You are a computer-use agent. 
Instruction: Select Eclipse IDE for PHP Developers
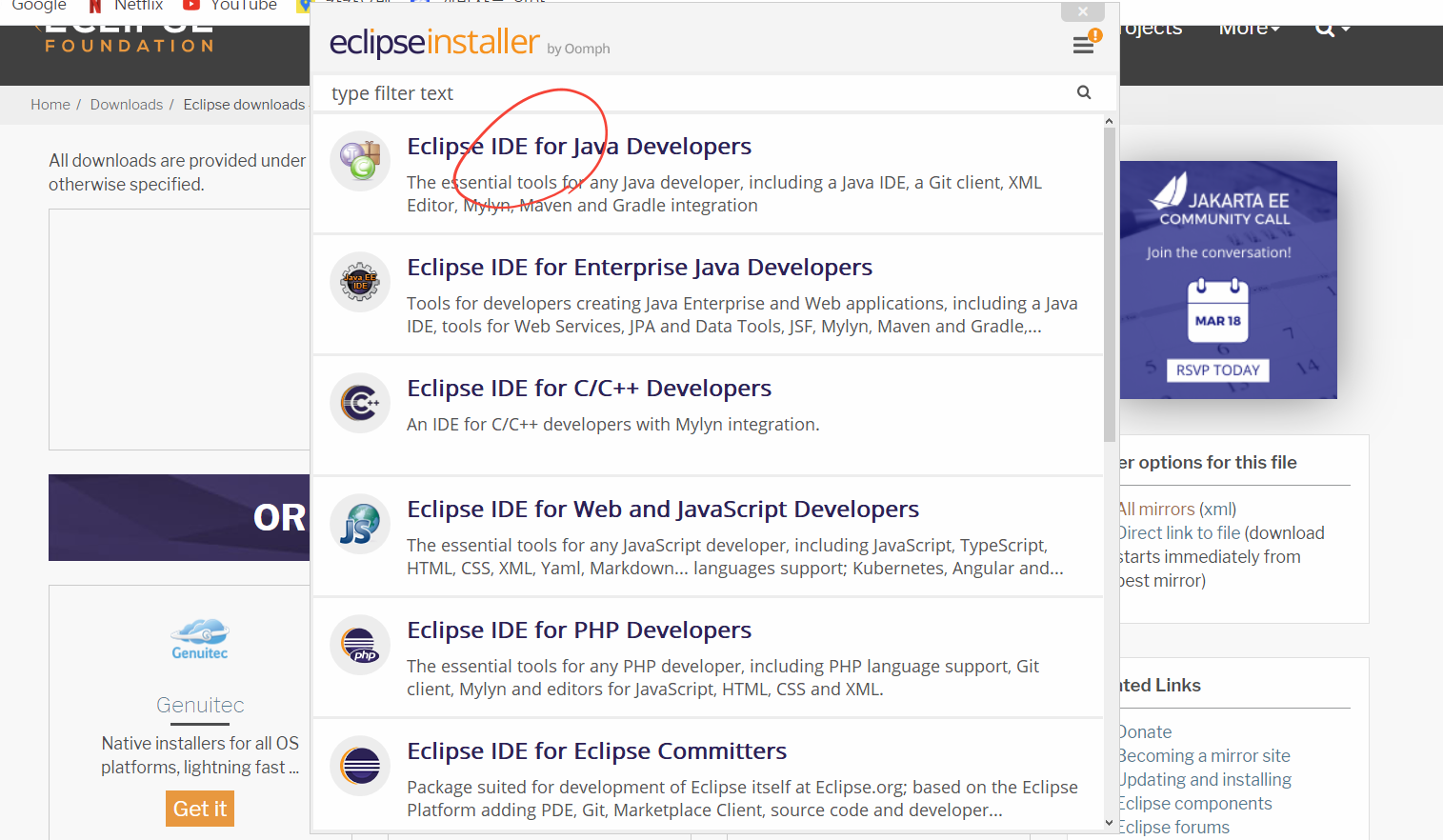[579, 630]
